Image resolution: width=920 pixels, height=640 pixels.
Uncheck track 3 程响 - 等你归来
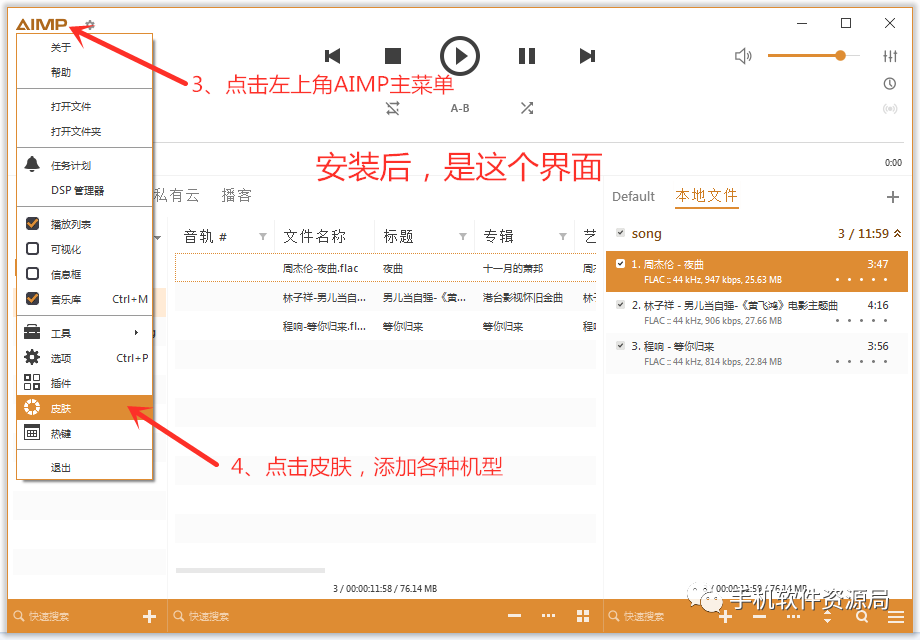(620, 346)
